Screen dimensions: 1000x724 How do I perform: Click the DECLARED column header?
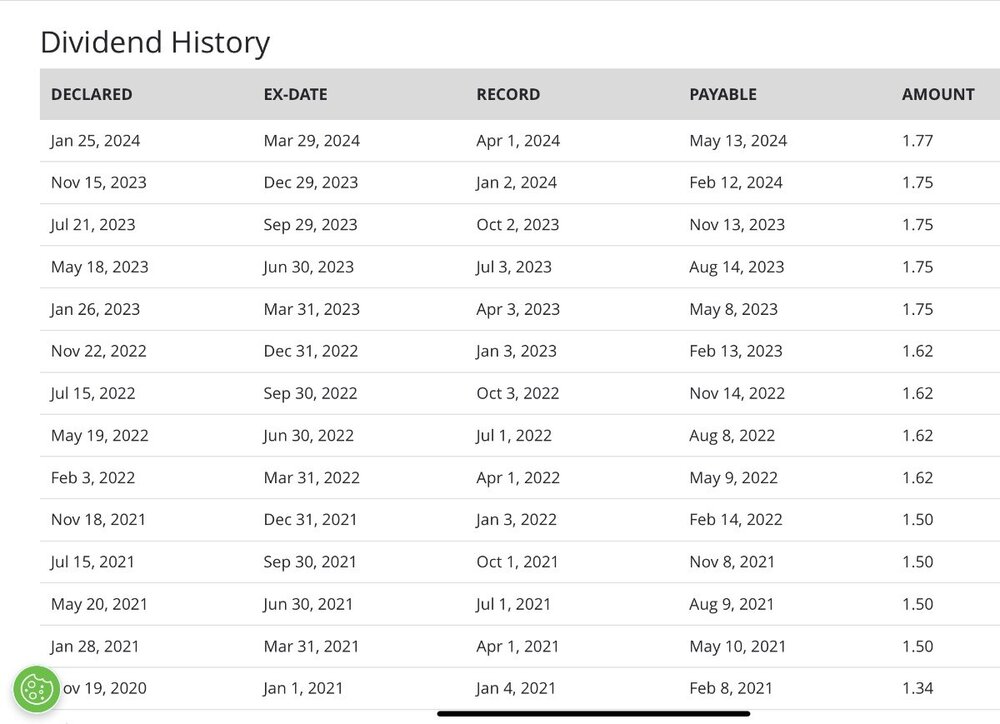point(92,94)
